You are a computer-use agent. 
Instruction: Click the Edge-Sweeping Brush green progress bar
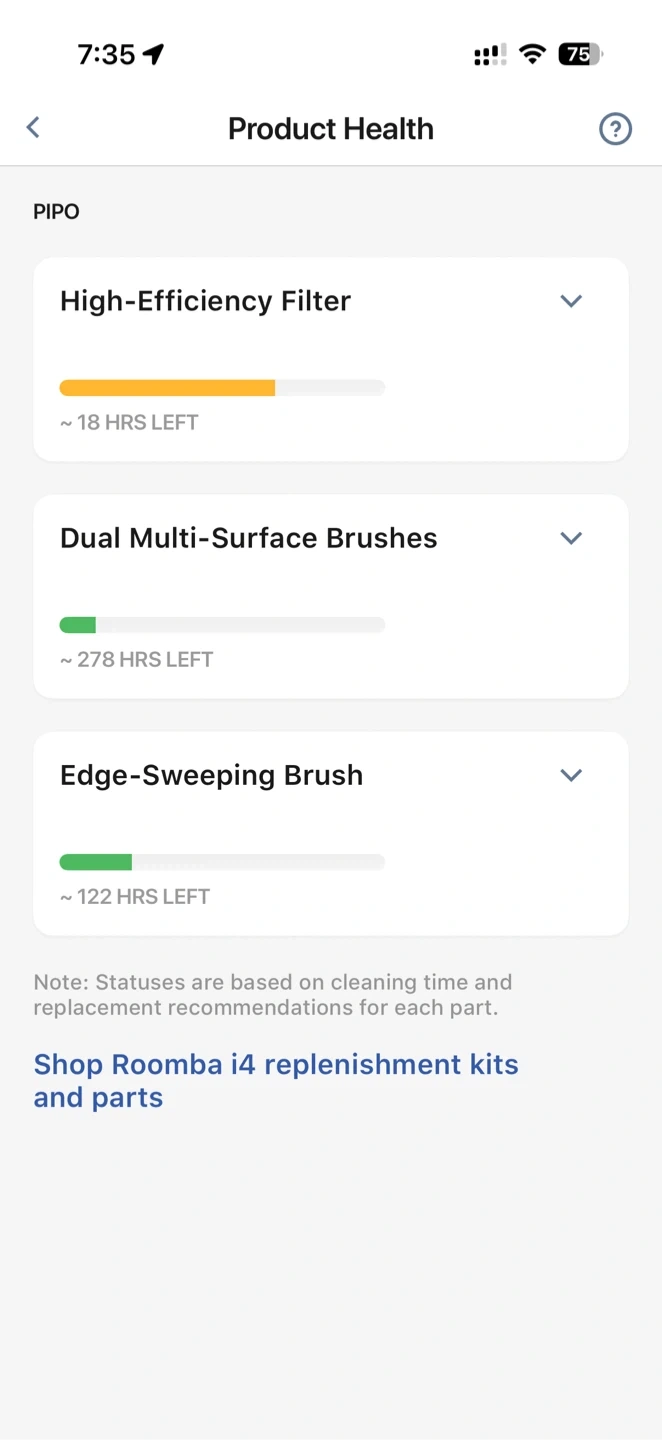point(96,862)
